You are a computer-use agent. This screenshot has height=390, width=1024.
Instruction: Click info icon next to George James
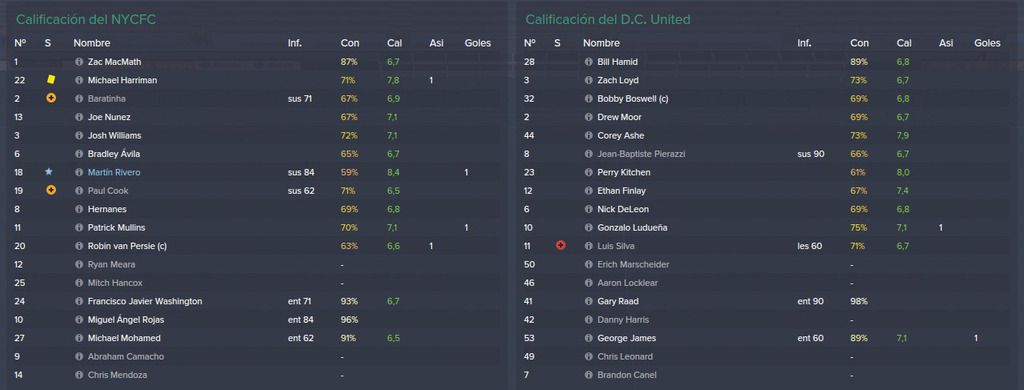(x=588, y=338)
